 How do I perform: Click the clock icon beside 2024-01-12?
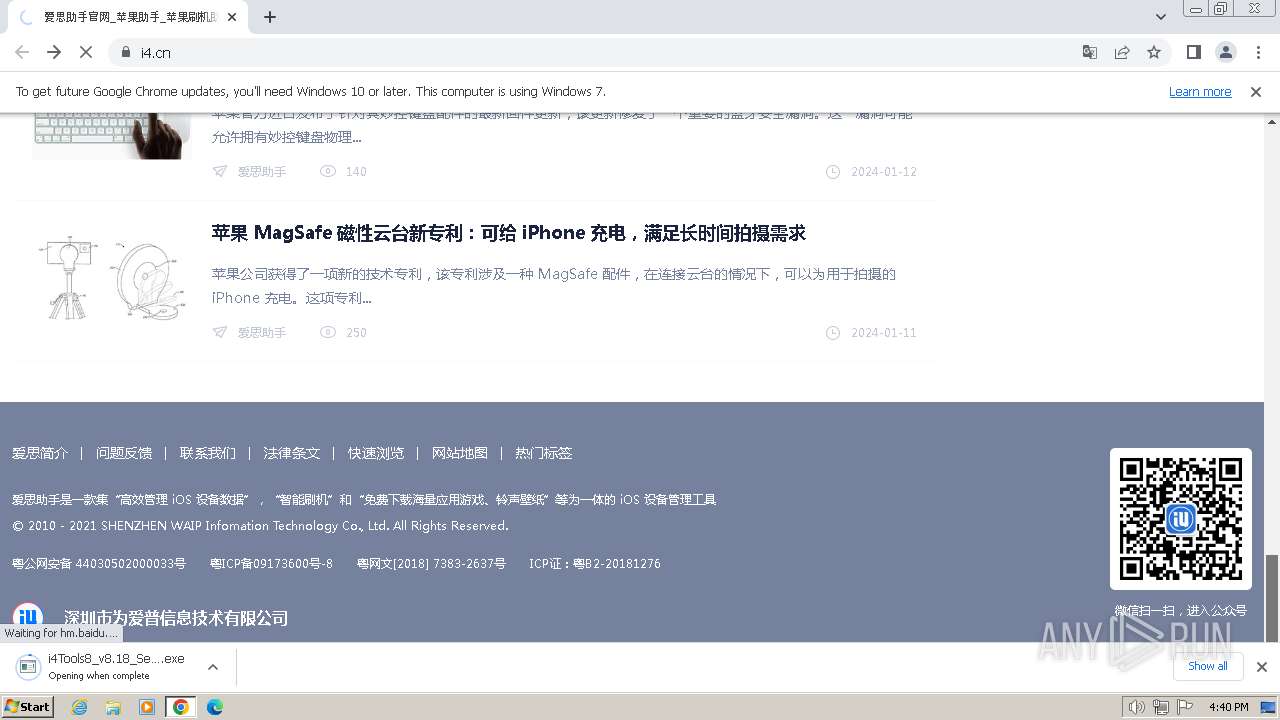click(x=833, y=171)
